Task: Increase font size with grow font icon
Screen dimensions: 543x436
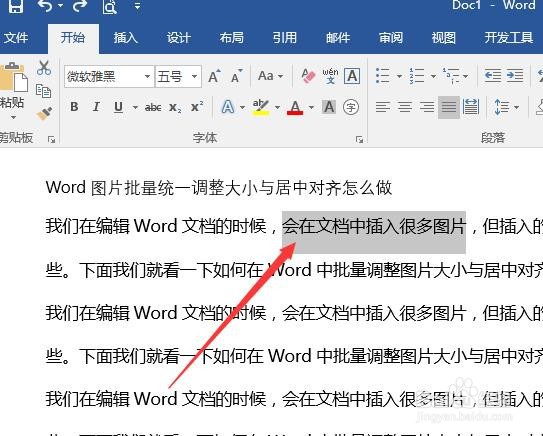Action: pos(214,76)
